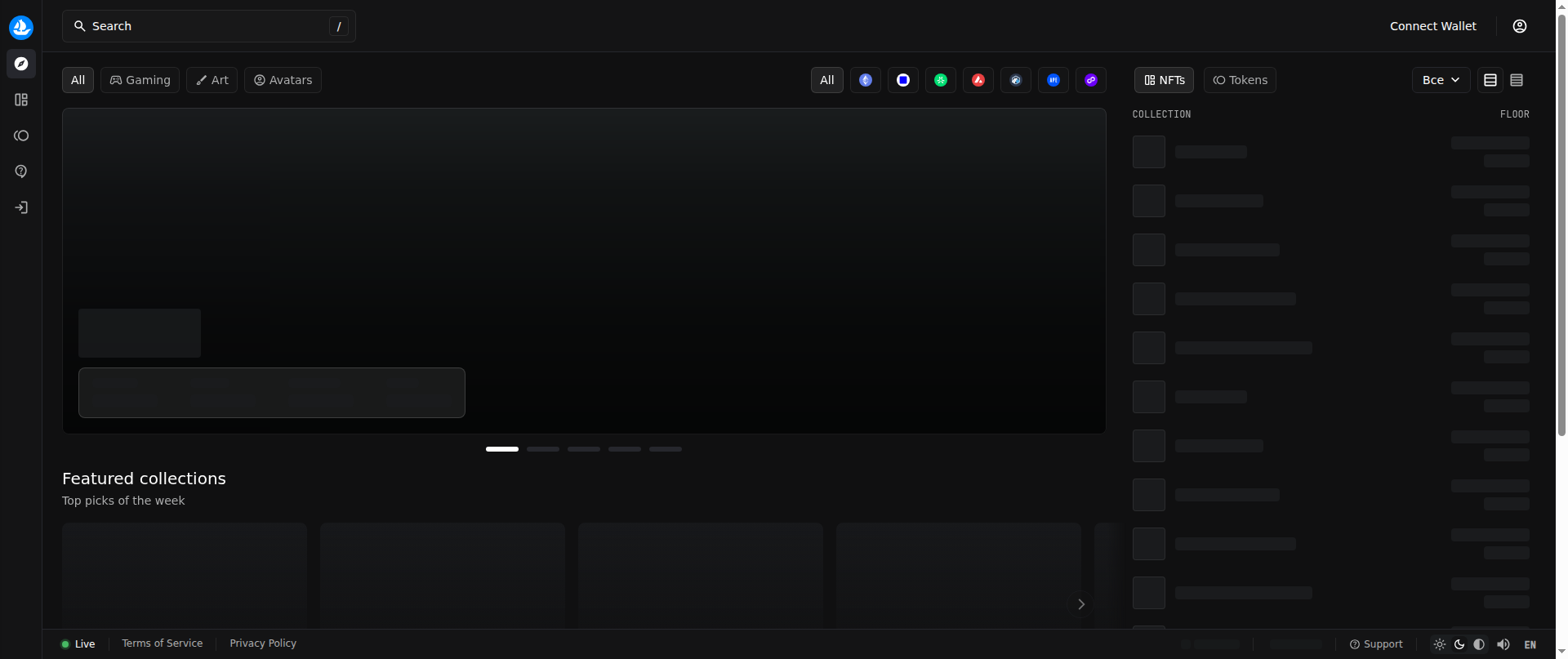Click the FLOOR column header
The image size is (1568, 659).
pyautogui.click(x=1515, y=114)
